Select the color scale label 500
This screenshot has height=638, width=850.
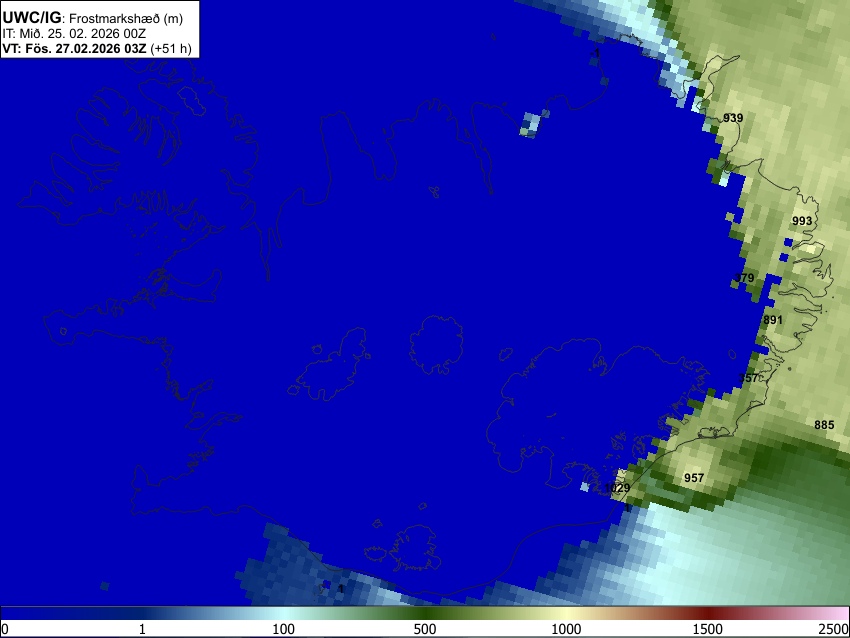coord(425,629)
